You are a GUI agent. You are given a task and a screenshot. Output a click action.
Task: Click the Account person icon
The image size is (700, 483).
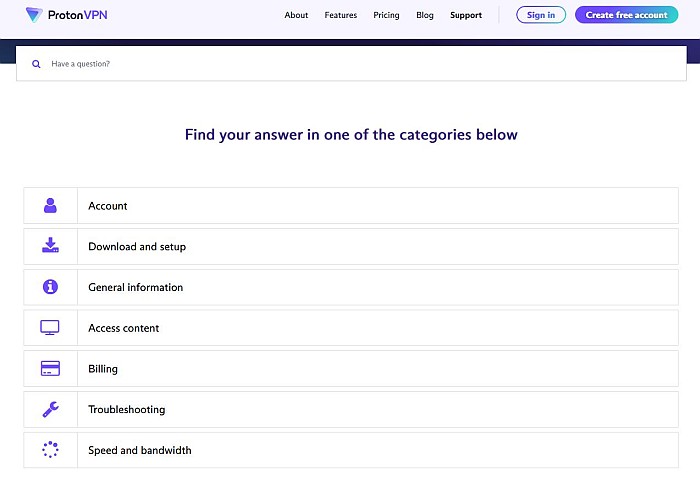pos(50,205)
